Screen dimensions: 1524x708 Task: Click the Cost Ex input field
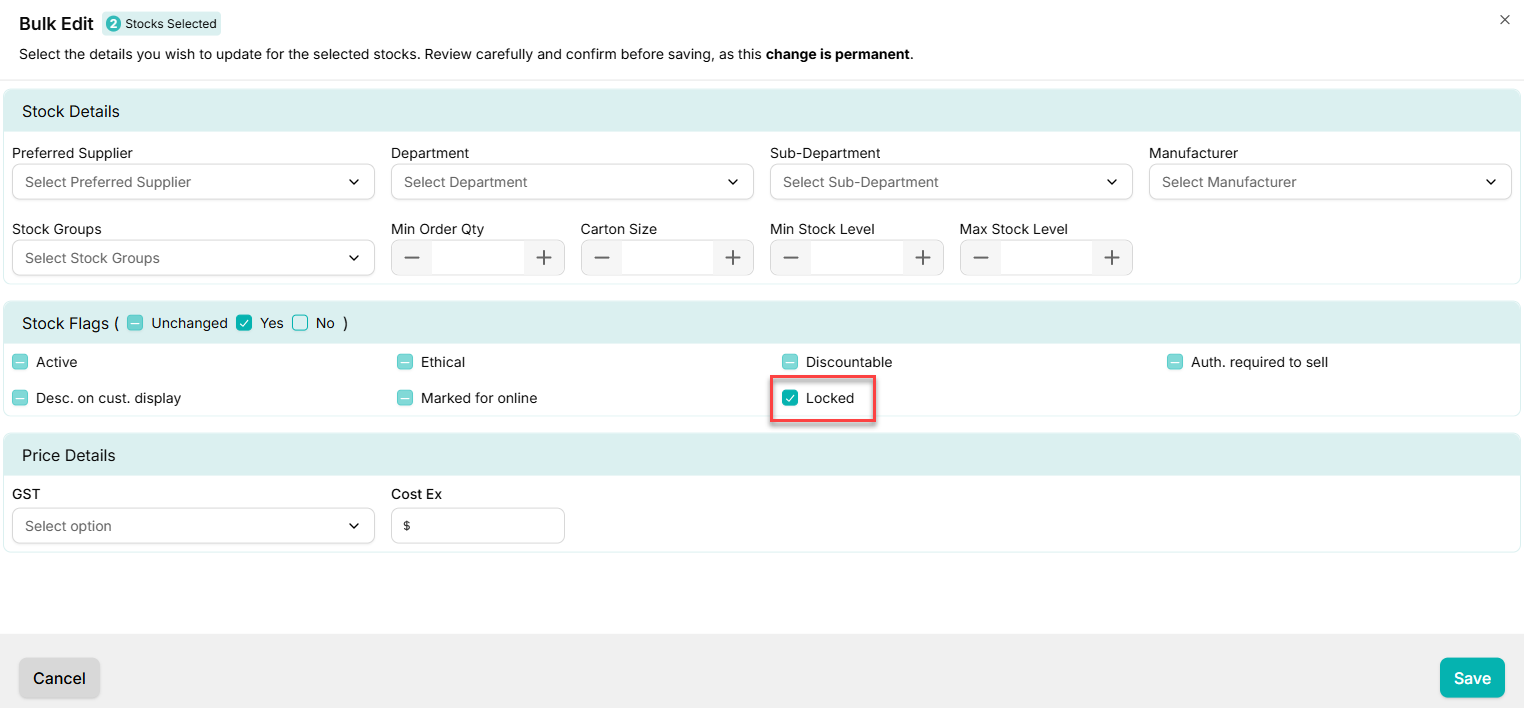485,526
